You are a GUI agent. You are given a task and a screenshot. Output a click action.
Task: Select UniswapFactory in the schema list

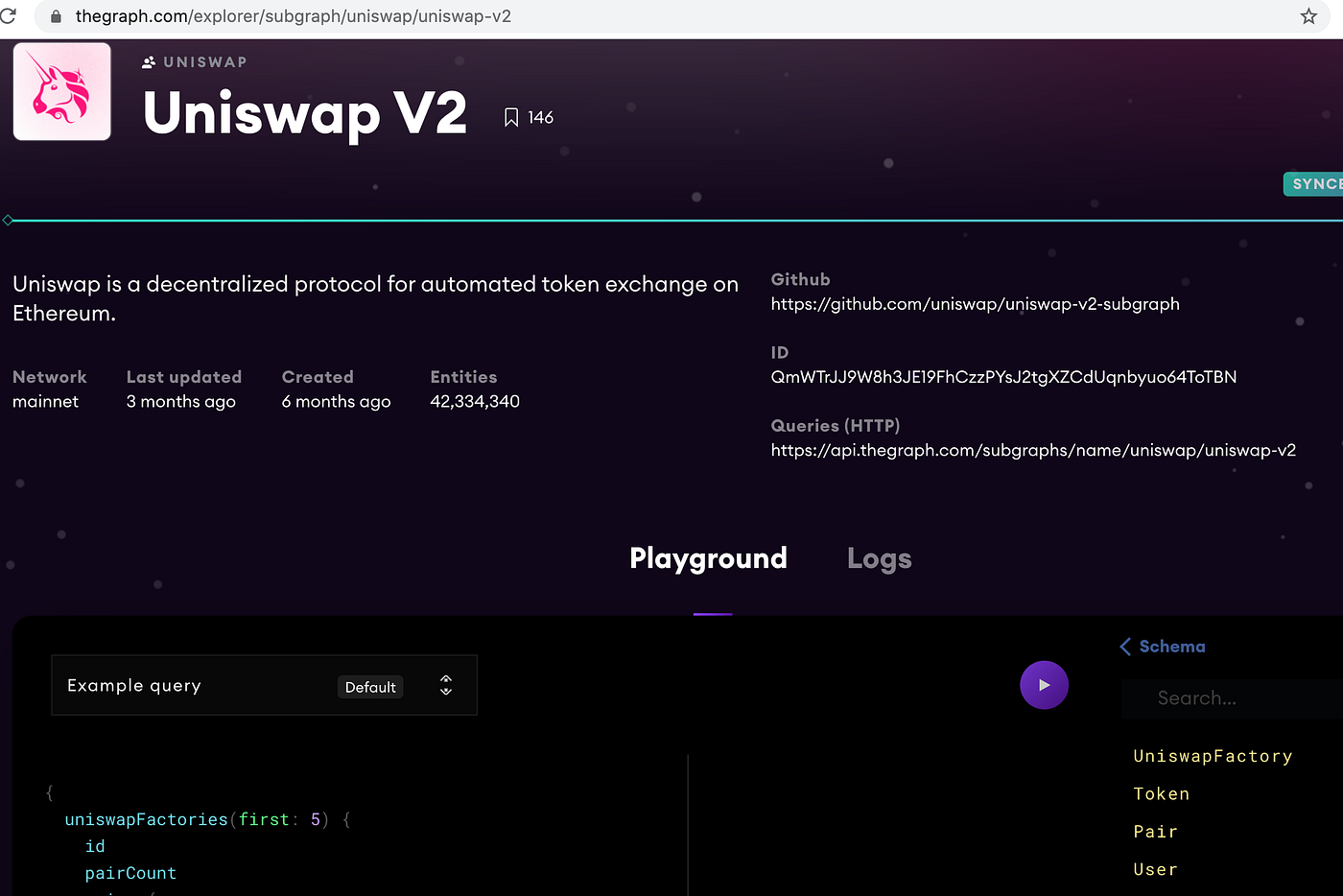(x=1213, y=756)
